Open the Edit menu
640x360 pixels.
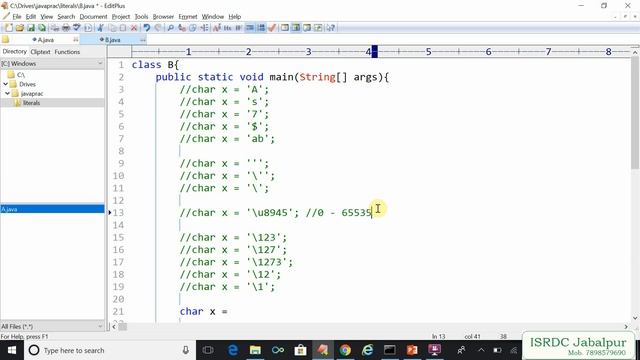coord(31,17)
